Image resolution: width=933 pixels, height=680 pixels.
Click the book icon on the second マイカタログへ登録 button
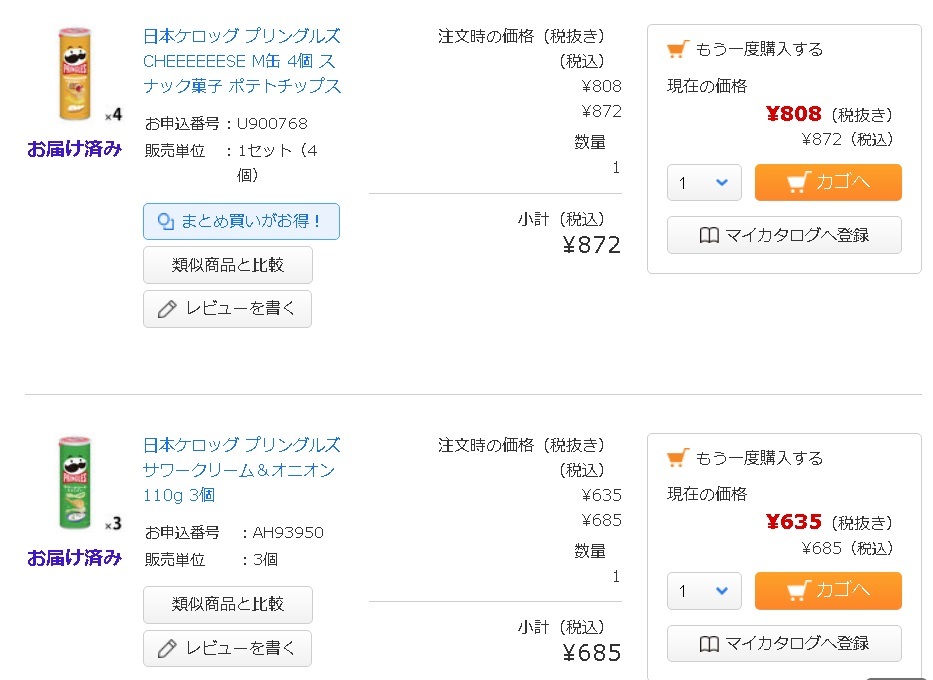(x=709, y=644)
